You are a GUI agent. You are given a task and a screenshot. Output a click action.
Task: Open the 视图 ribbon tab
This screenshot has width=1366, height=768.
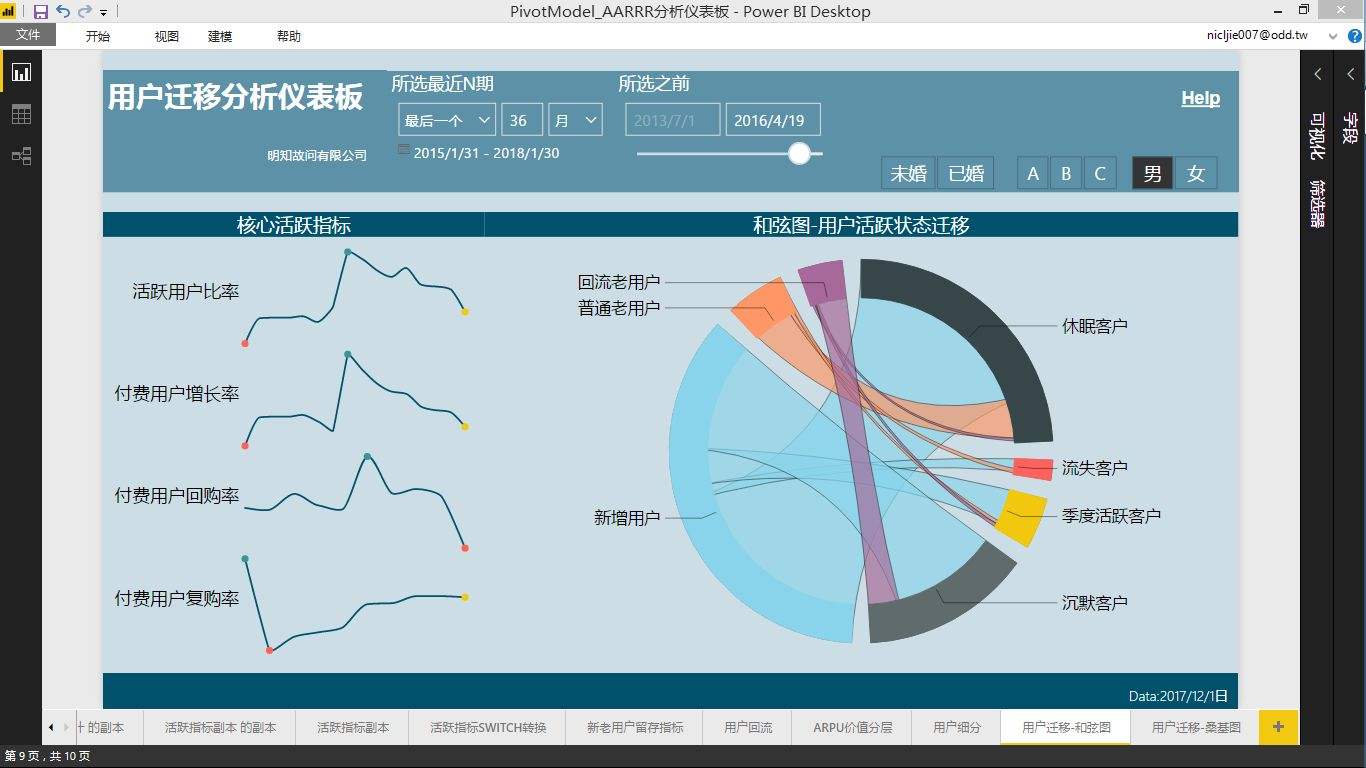click(166, 36)
